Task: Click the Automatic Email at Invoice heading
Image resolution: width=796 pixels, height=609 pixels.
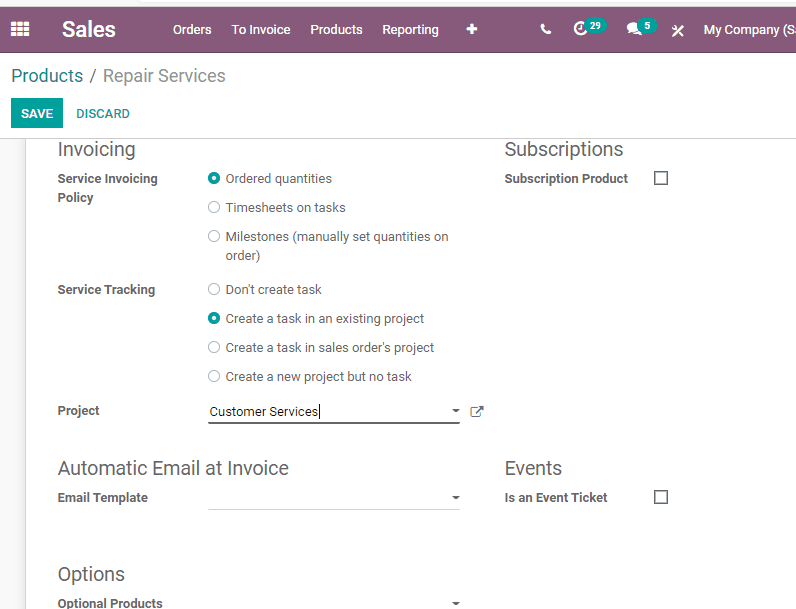Action: click(173, 468)
